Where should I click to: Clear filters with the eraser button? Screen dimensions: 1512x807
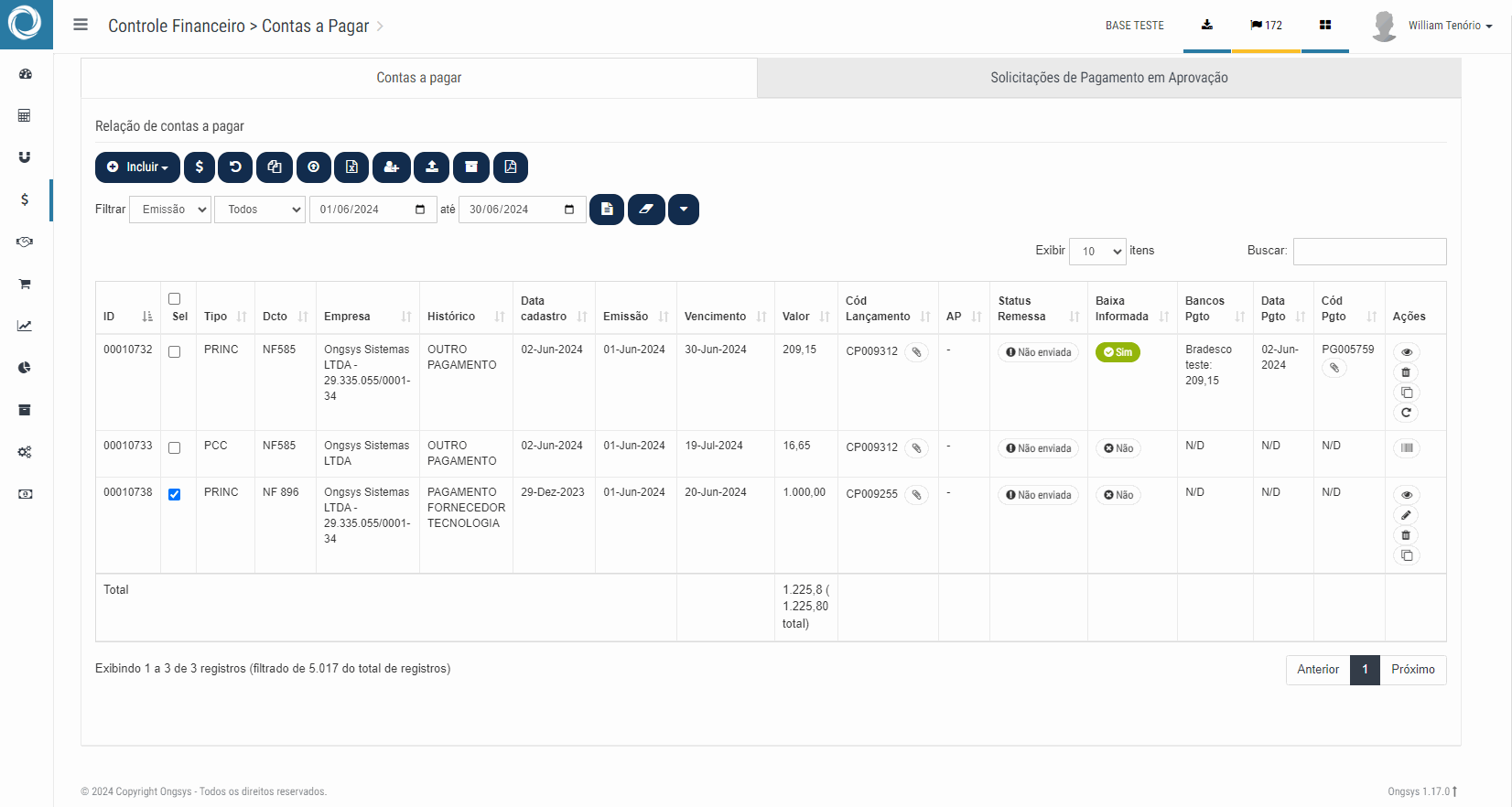[646, 210]
